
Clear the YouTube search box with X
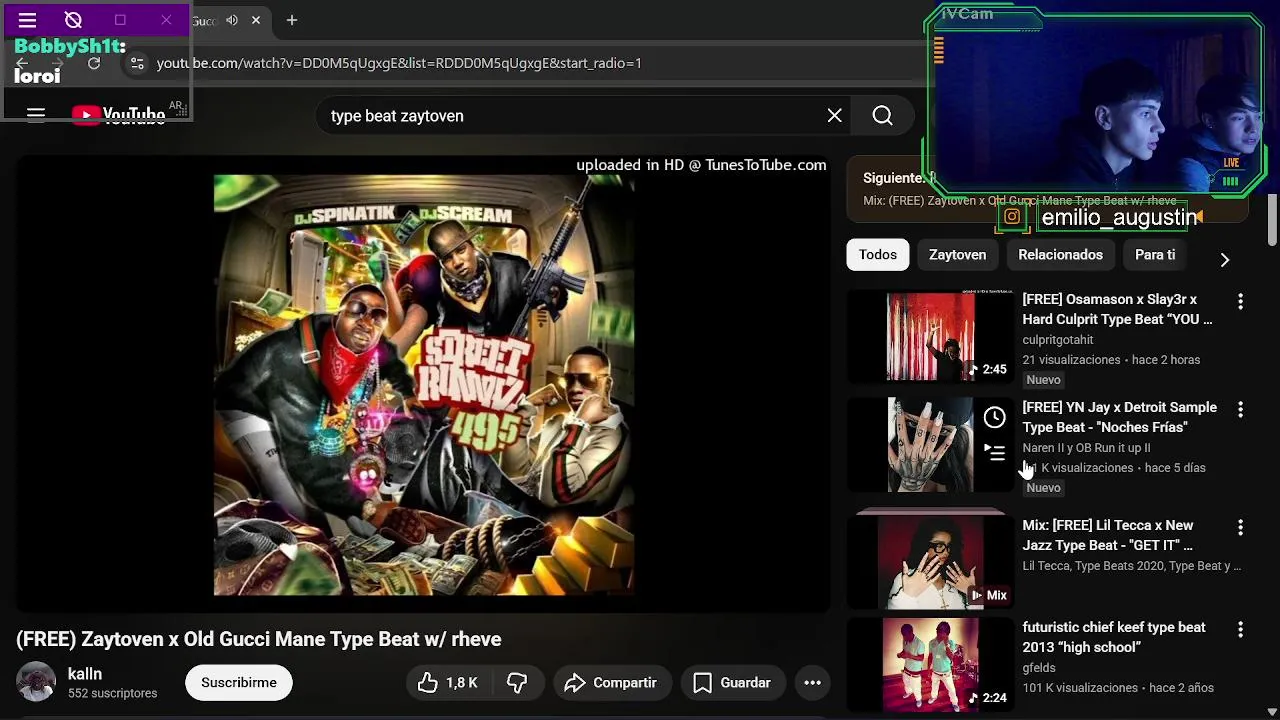(x=835, y=116)
